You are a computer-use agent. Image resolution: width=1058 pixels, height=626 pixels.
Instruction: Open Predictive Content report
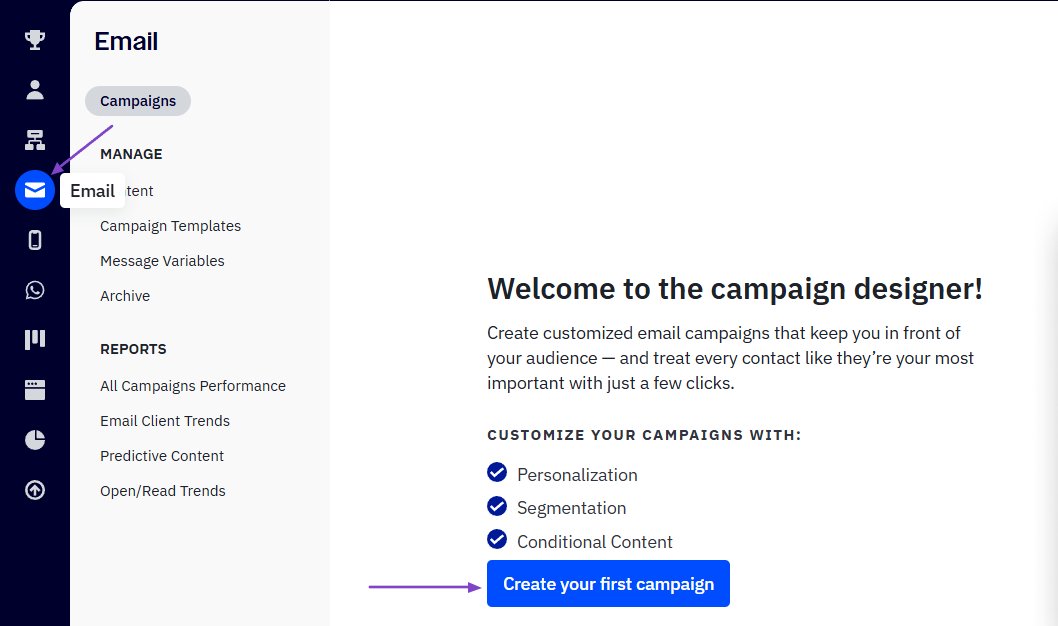(162, 456)
